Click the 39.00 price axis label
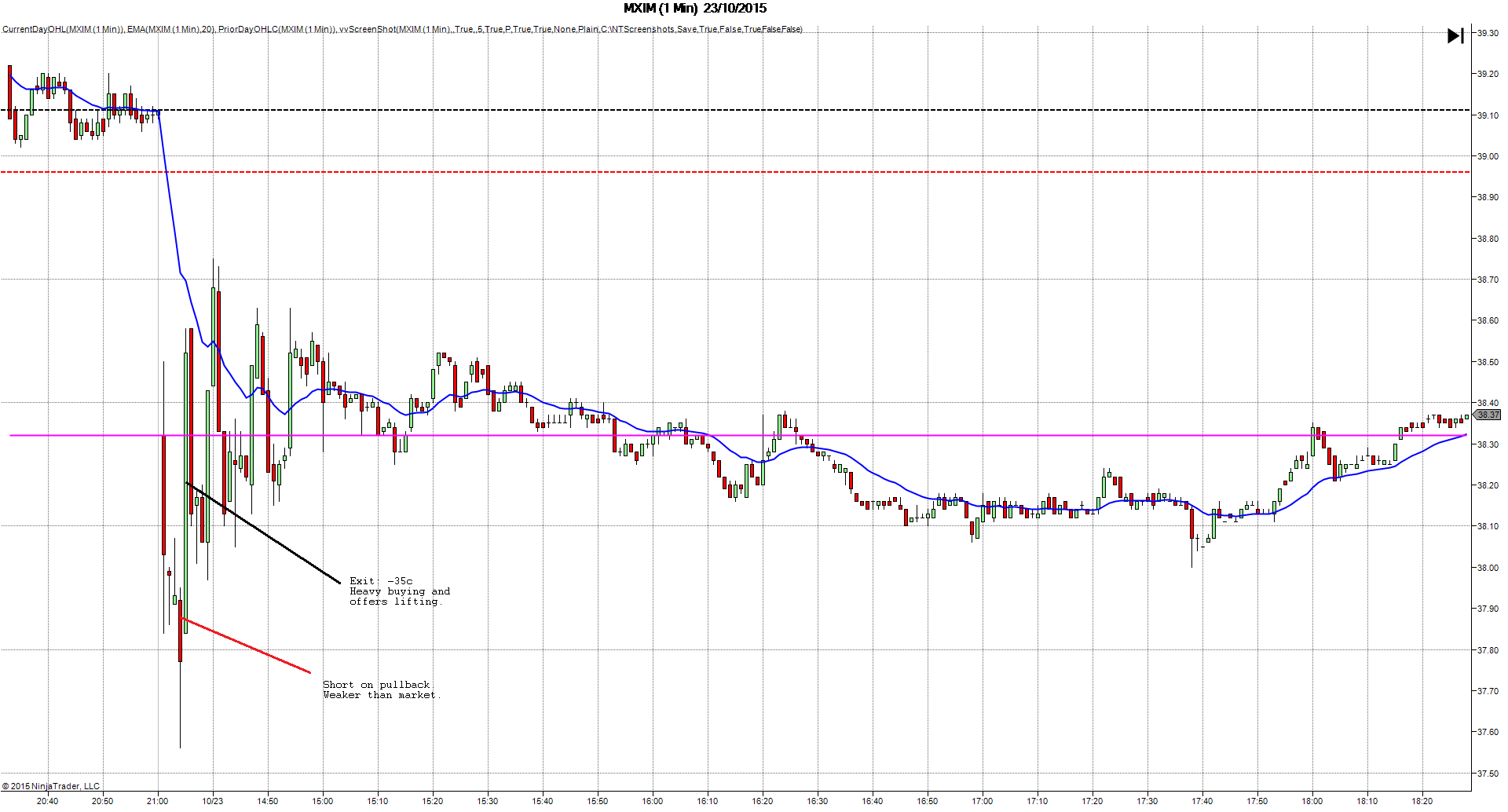The image size is (1508, 812). [x=1488, y=156]
